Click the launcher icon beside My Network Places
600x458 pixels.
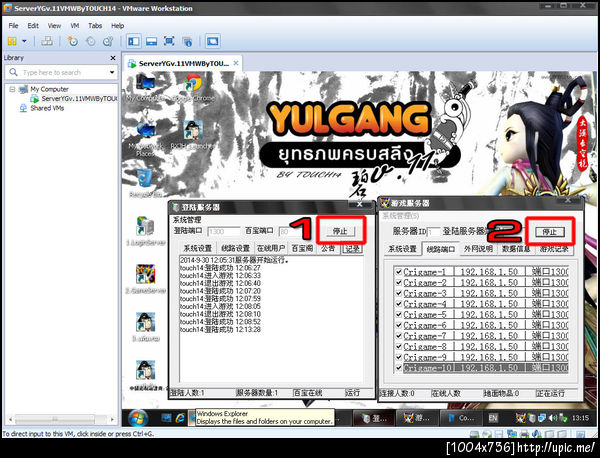coord(193,135)
